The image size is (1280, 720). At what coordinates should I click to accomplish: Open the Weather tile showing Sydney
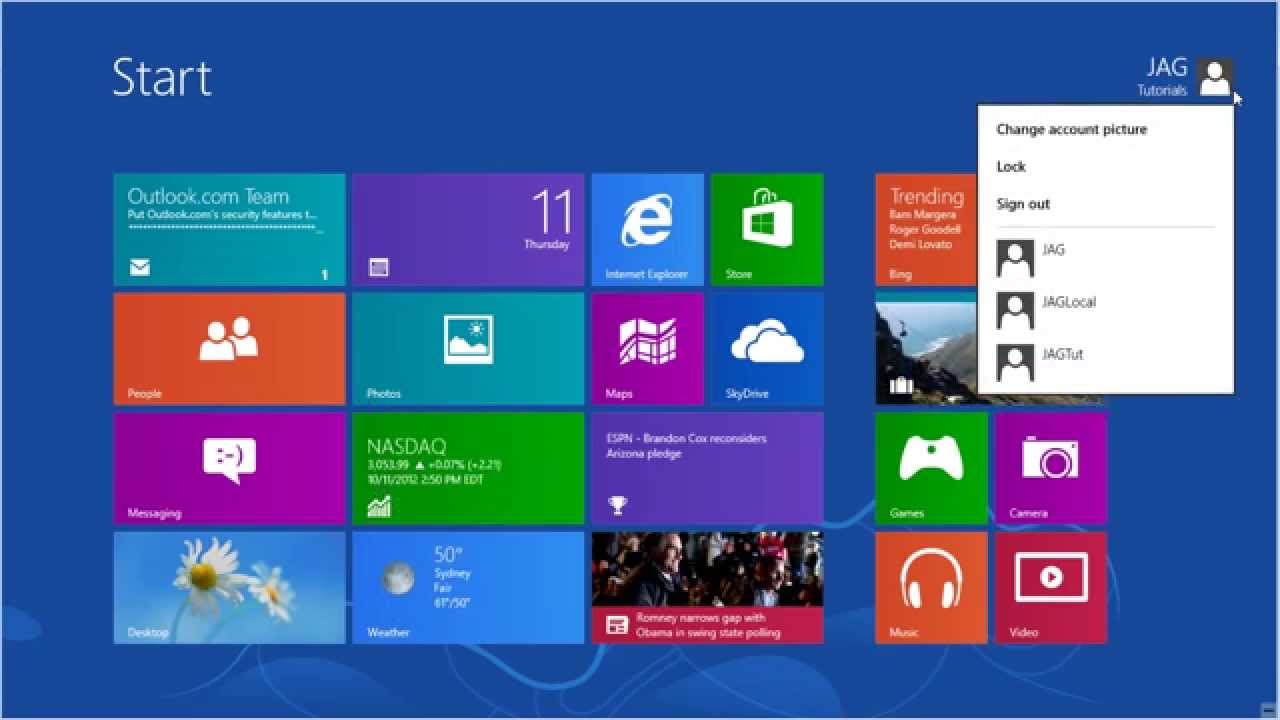click(468, 588)
